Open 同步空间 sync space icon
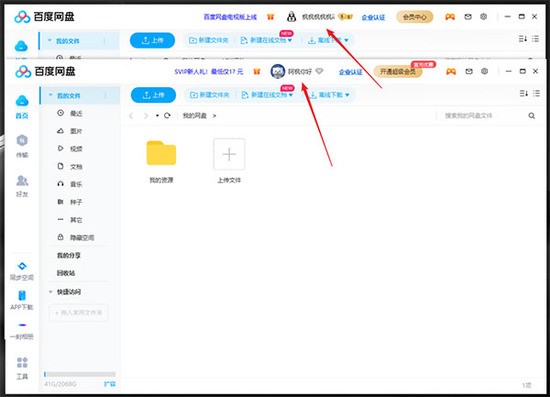Viewport: 550px width, 397px height. pos(22,266)
